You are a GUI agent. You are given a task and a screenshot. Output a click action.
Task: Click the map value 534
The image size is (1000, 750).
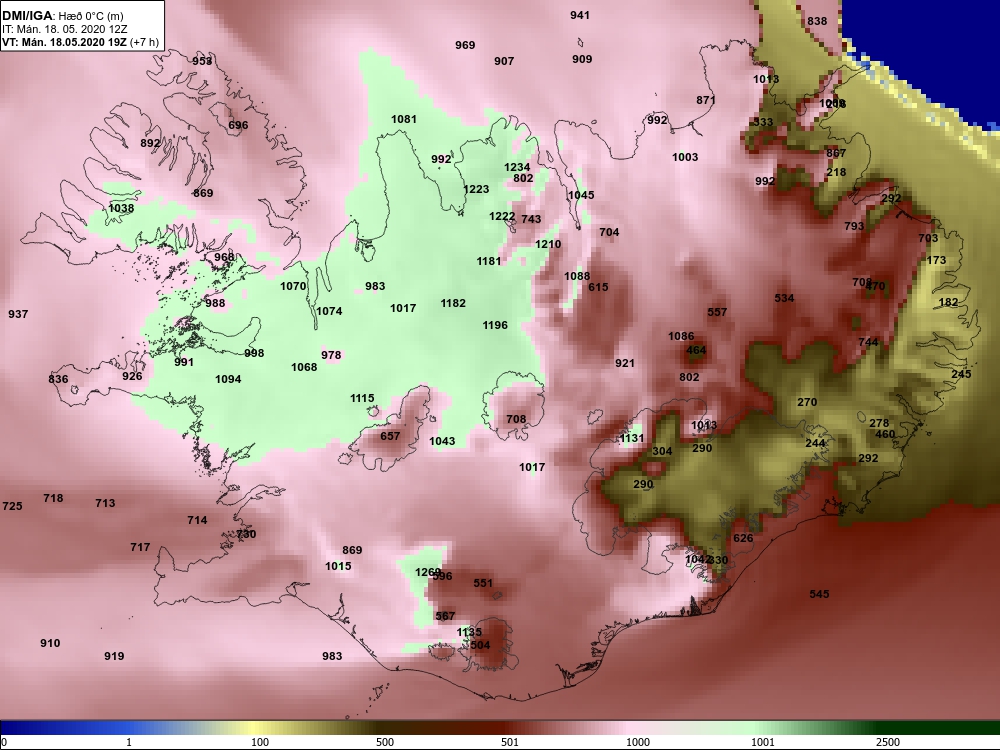(x=784, y=298)
